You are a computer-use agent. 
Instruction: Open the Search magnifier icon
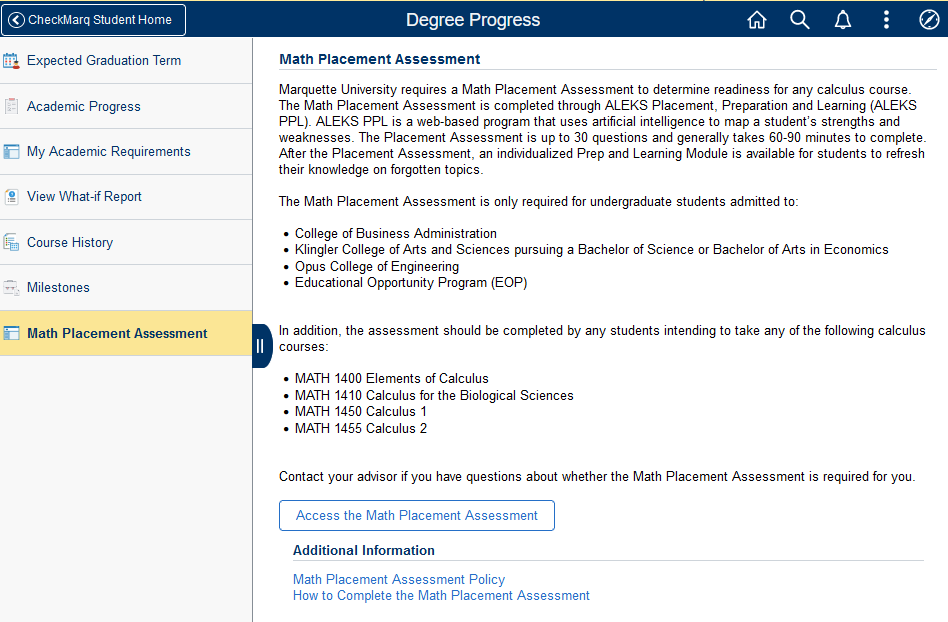pyautogui.click(x=800, y=20)
